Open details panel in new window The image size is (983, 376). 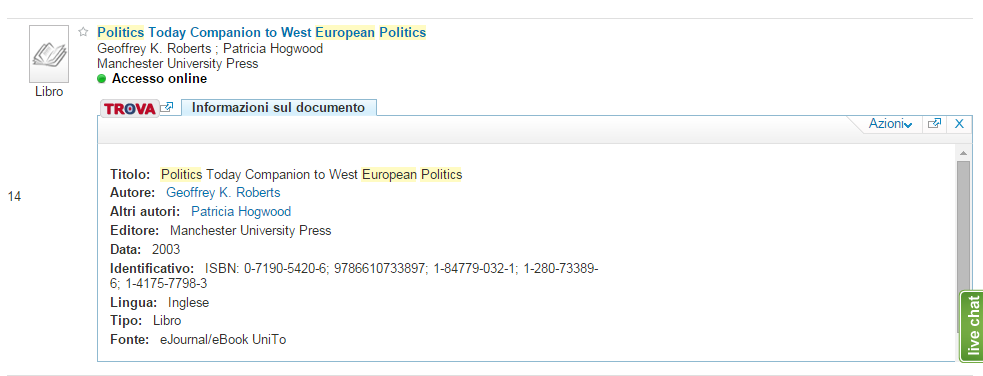pyautogui.click(x=934, y=124)
